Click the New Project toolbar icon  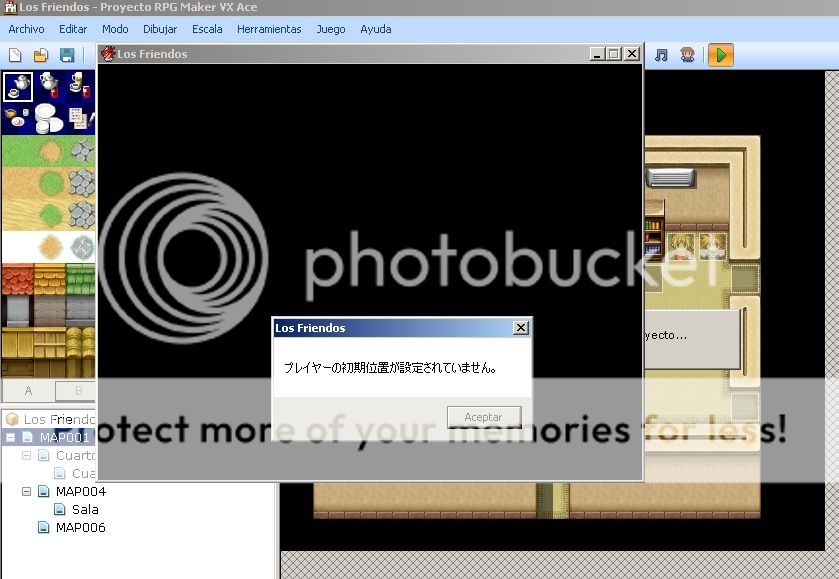click(15, 55)
